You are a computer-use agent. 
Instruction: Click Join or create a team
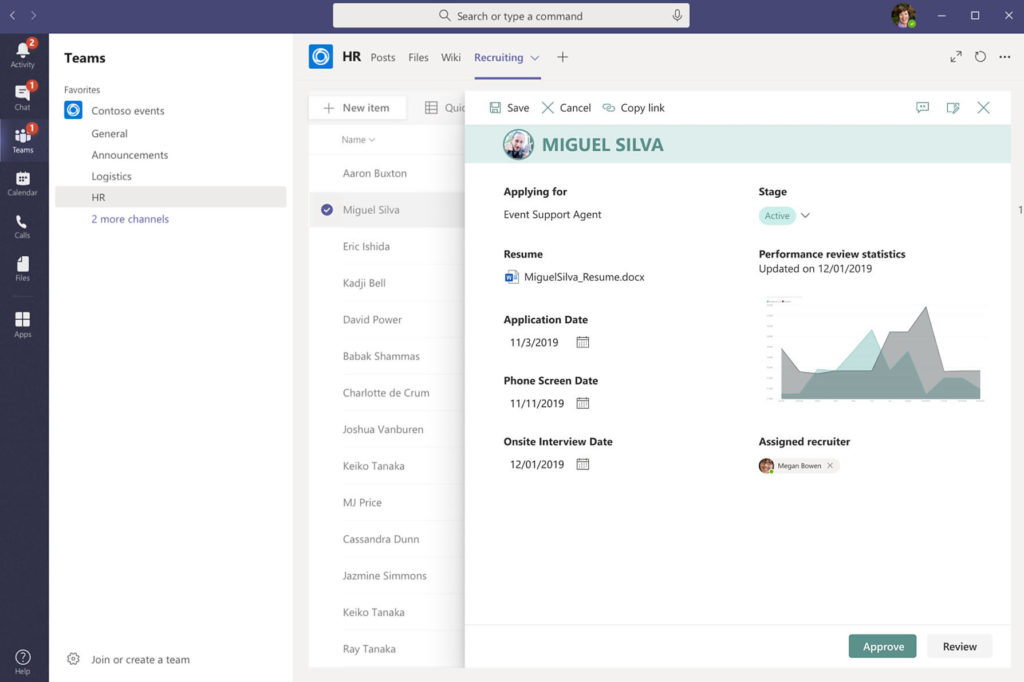click(140, 660)
